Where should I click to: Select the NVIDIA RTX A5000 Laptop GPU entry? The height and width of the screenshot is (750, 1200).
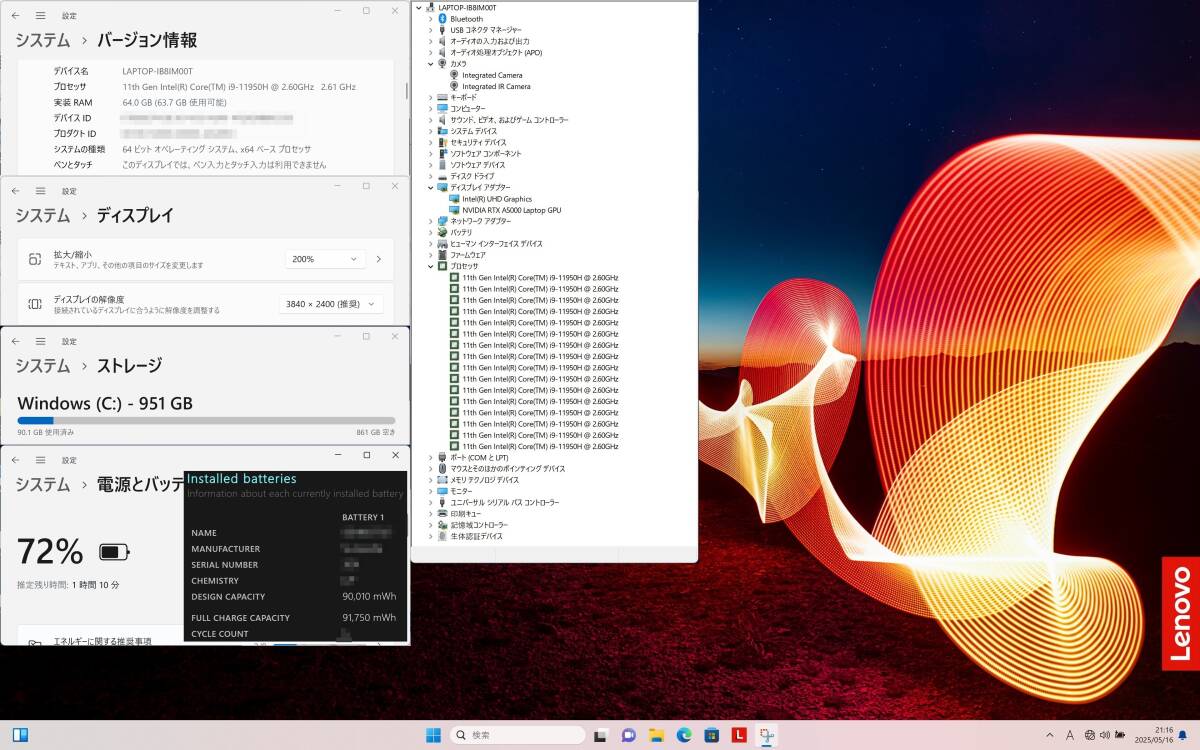pos(511,210)
